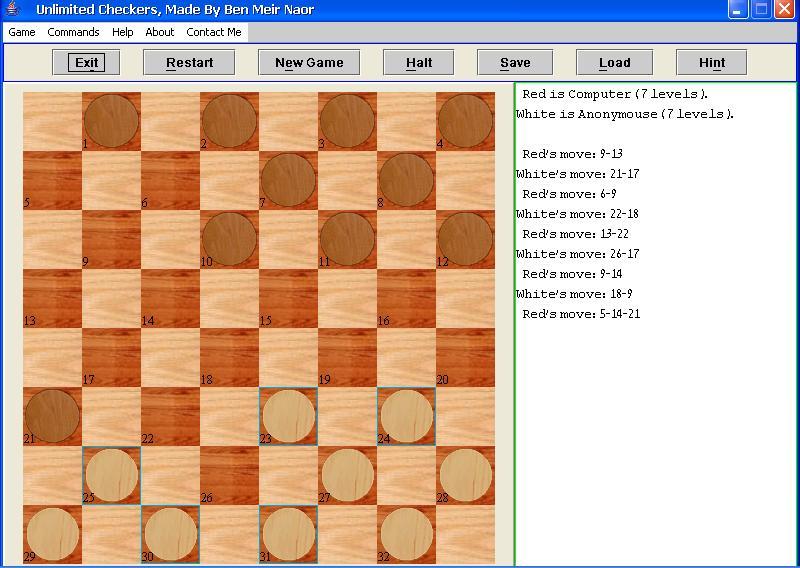
Task: Click the "Red's move: 13-22" log line
Action: (x=576, y=234)
